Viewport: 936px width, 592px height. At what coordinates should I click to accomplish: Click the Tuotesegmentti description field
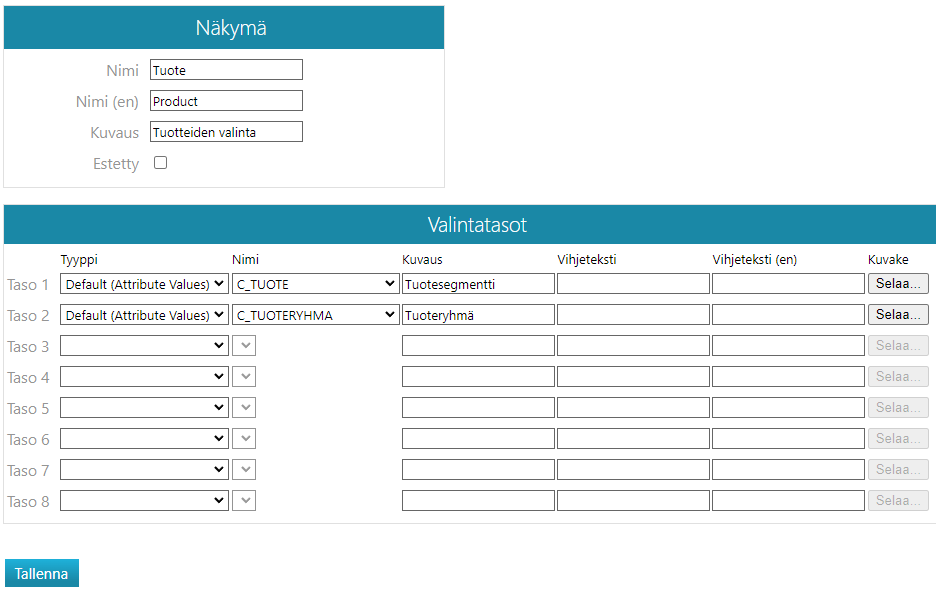click(477, 284)
